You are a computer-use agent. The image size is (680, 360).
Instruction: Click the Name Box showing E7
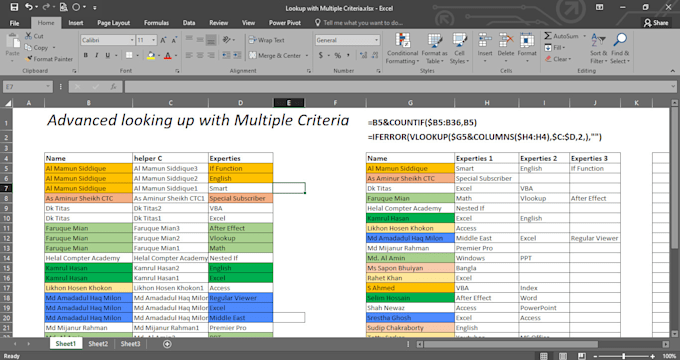(27, 87)
